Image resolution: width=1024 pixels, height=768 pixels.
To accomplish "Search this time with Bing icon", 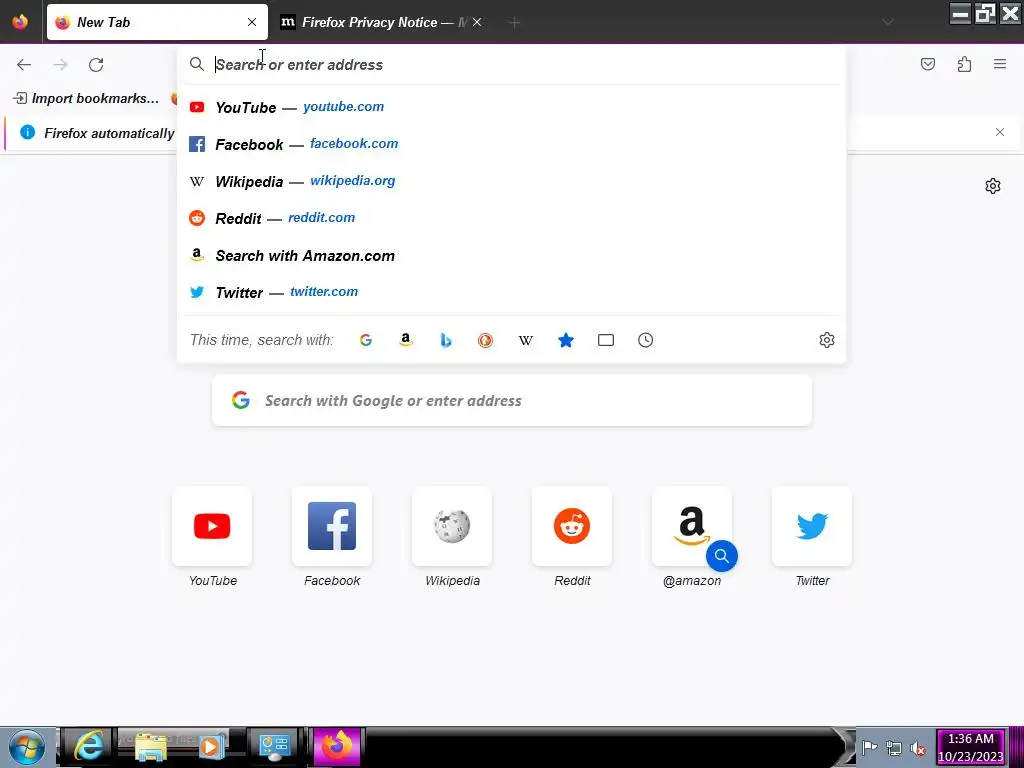I will 445,340.
